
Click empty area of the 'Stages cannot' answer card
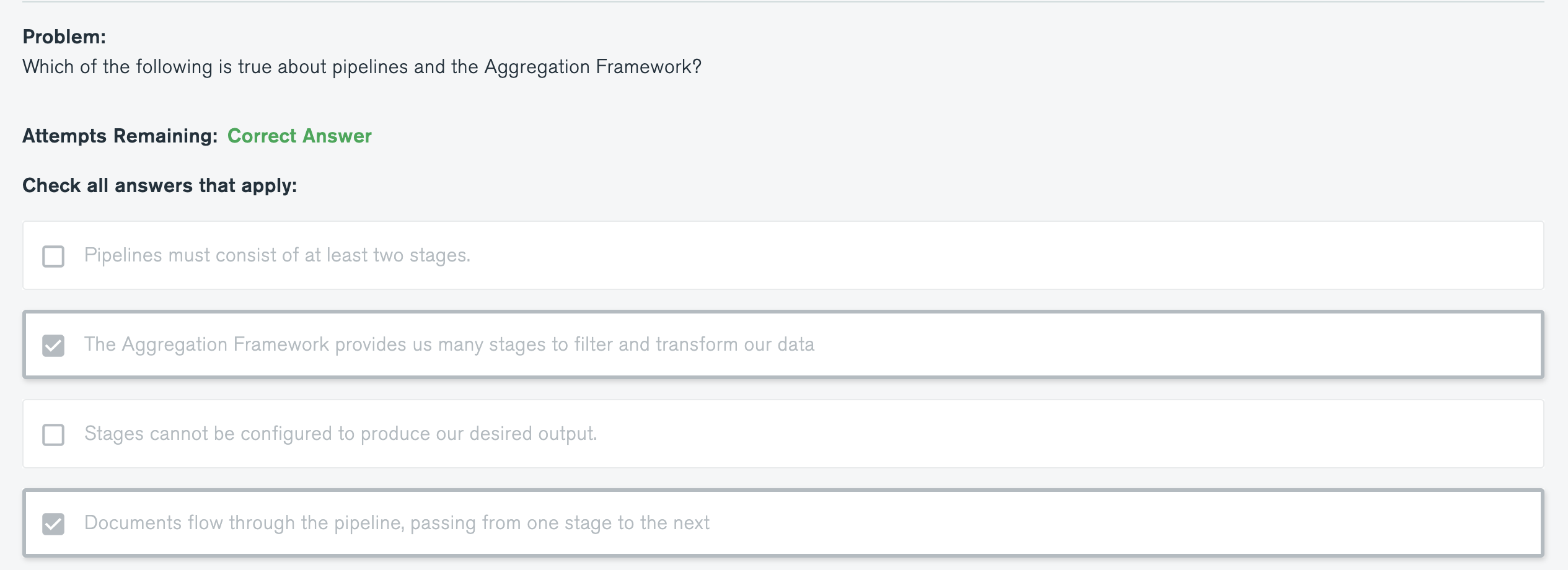click(1054, 434)
